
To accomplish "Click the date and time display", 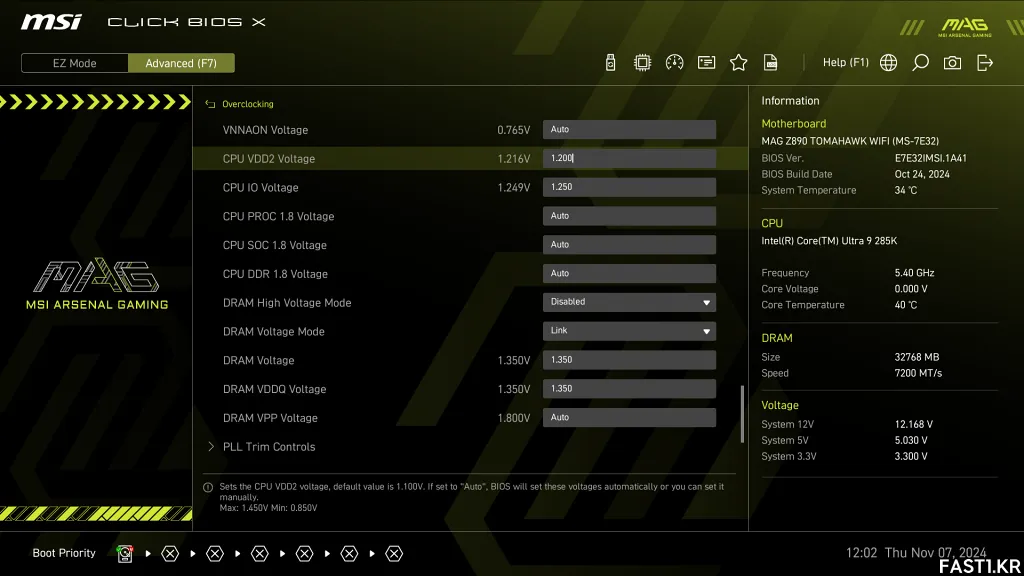I will [916, 552].
